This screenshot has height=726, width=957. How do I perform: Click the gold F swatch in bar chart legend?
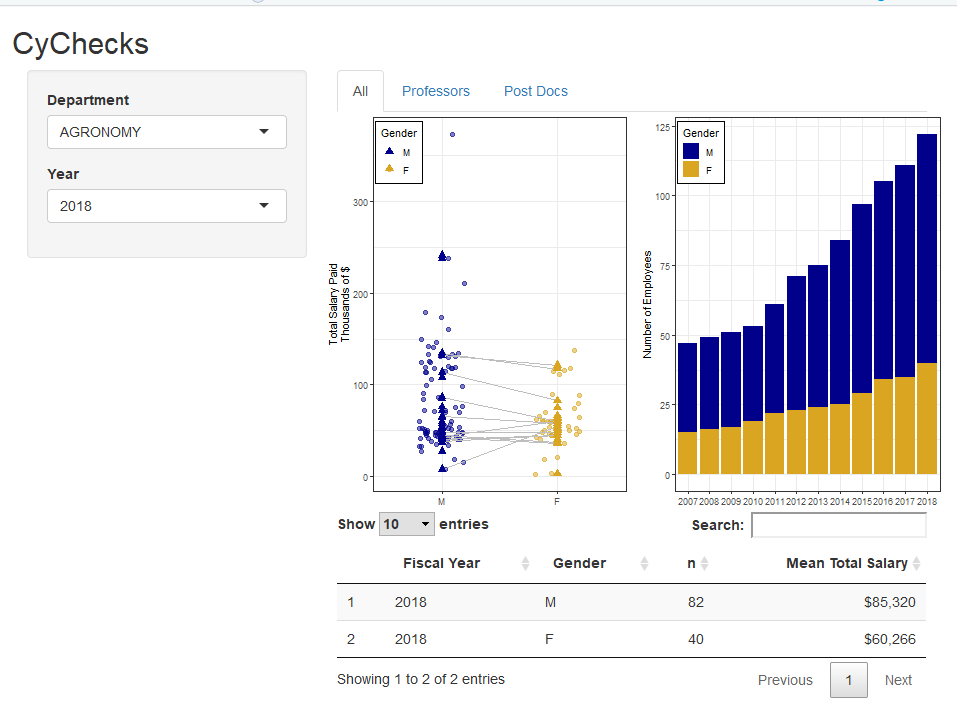point(691,170)
